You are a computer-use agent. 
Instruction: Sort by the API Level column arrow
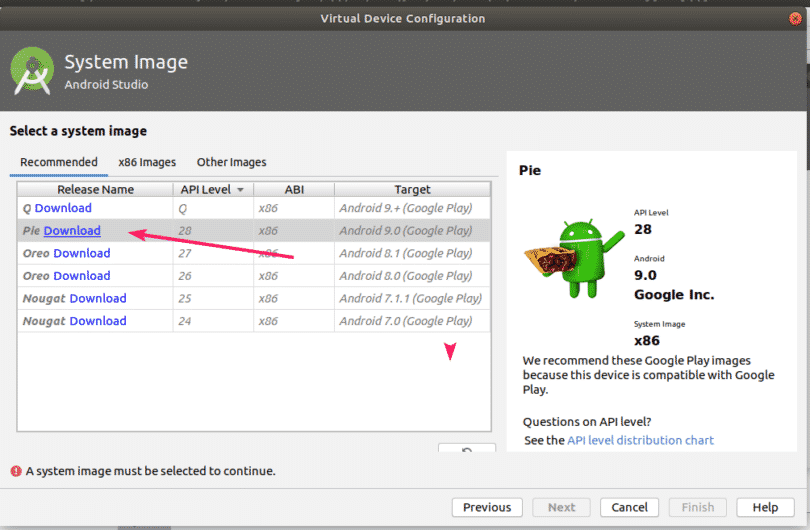pyautogui.click(x=240, y=190)
